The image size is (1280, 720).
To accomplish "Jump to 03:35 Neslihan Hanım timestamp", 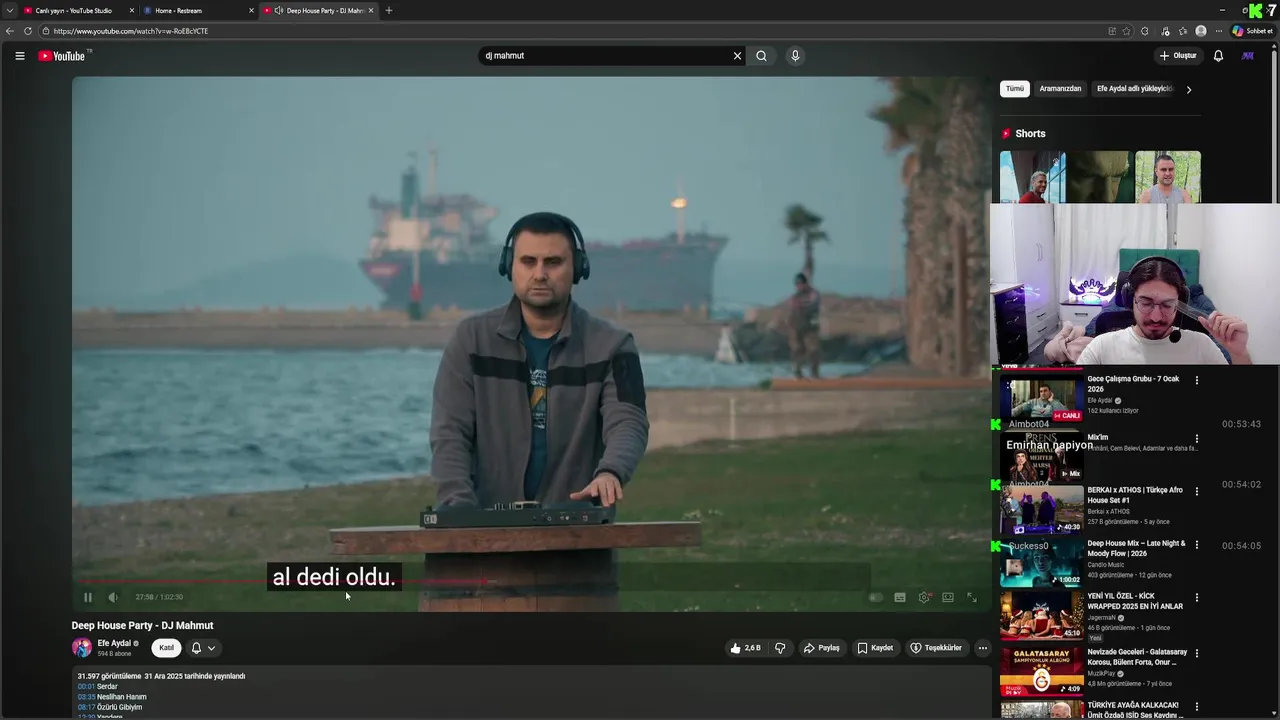I will tap(86, 697).
